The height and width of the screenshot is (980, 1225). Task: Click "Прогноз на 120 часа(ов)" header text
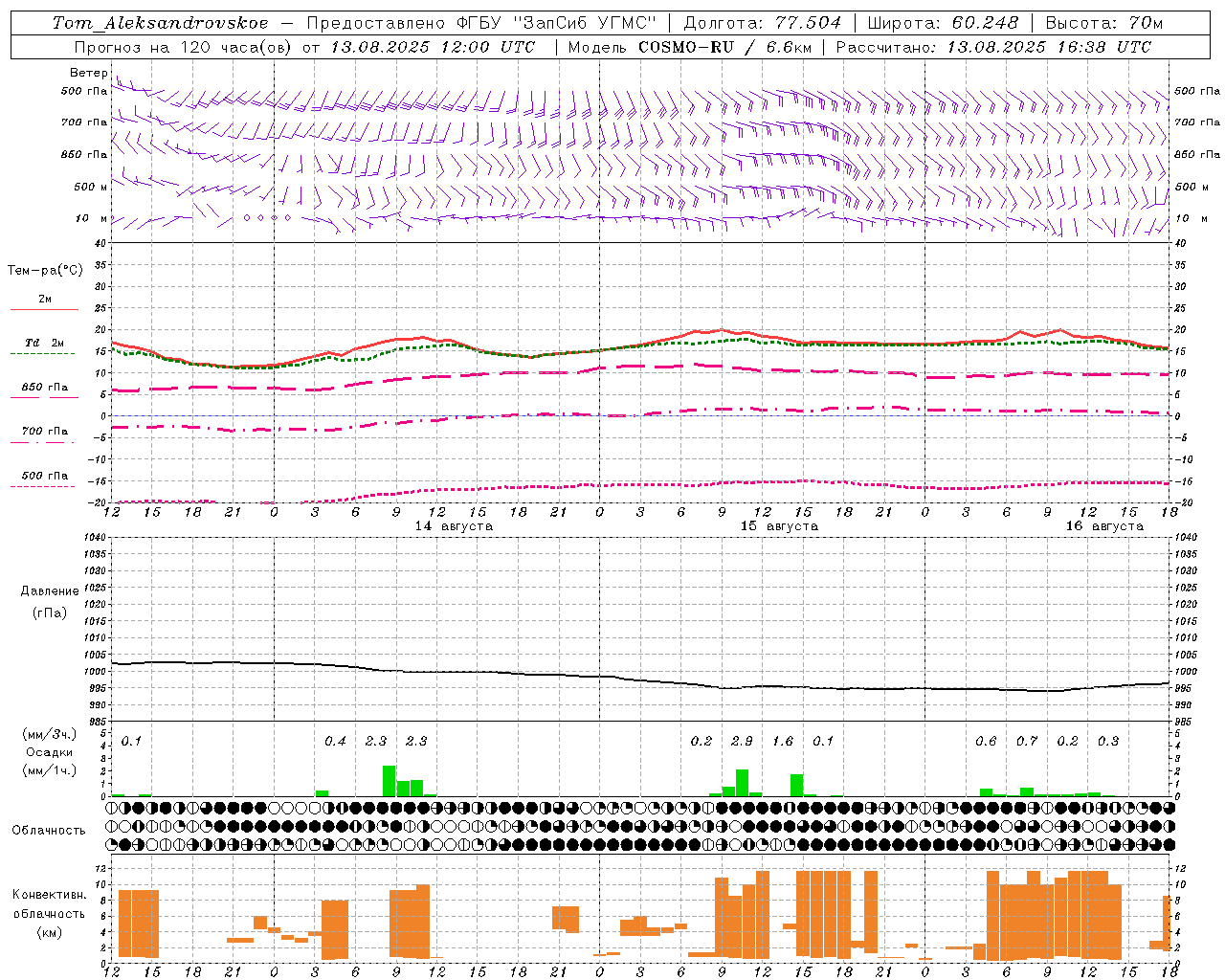pyautogui.click(x=184, y=47)
